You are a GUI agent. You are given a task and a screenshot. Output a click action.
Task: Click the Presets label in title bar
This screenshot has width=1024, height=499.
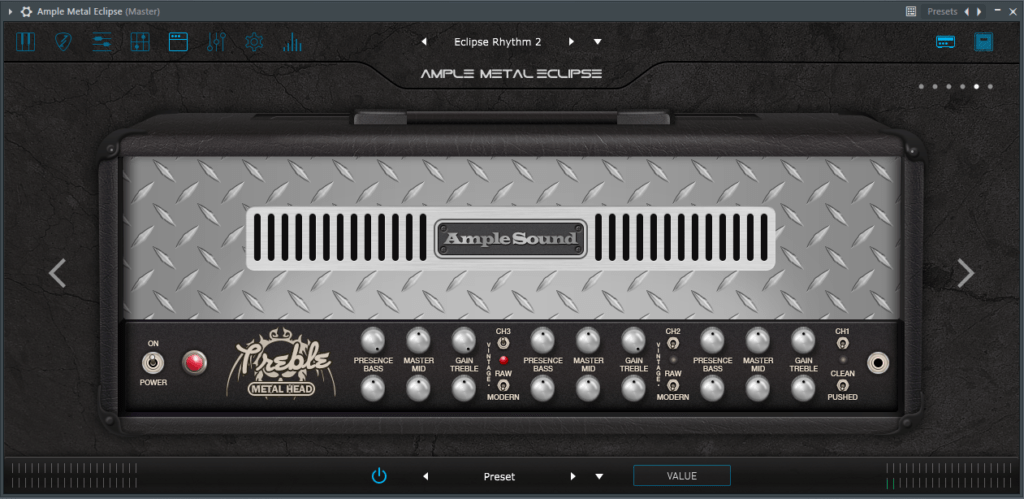pos(942,11)
